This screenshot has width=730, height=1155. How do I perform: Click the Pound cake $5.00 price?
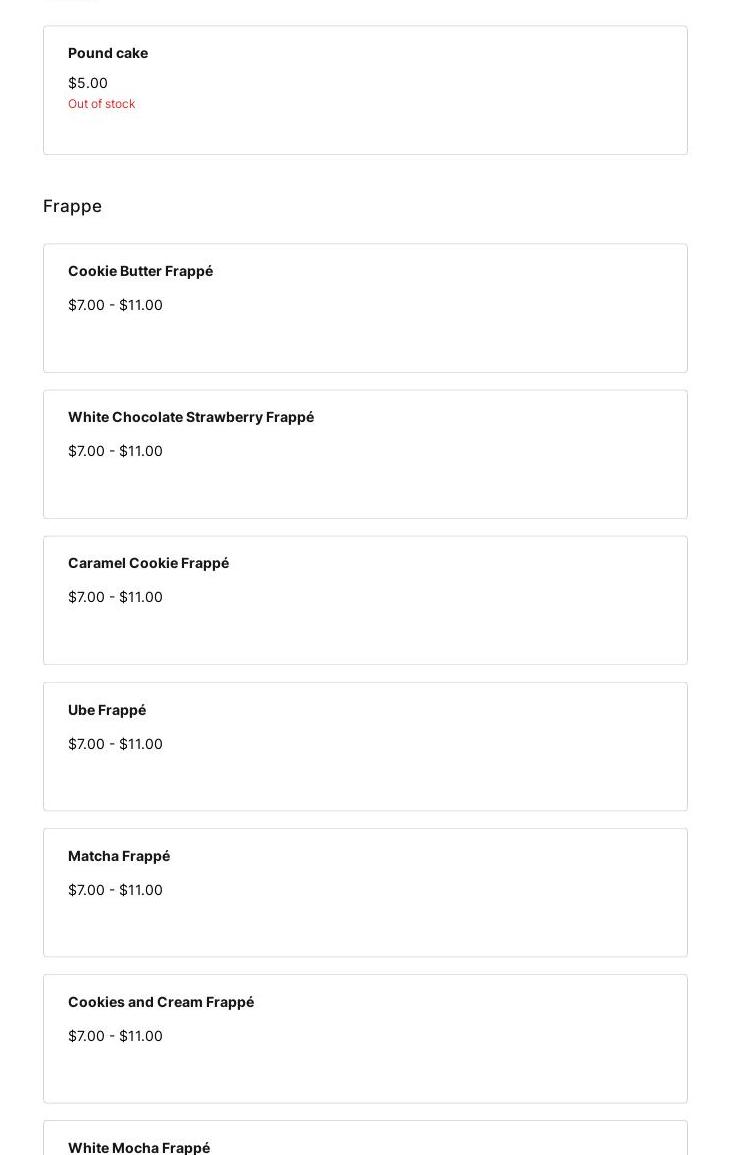tap(88, 83)
